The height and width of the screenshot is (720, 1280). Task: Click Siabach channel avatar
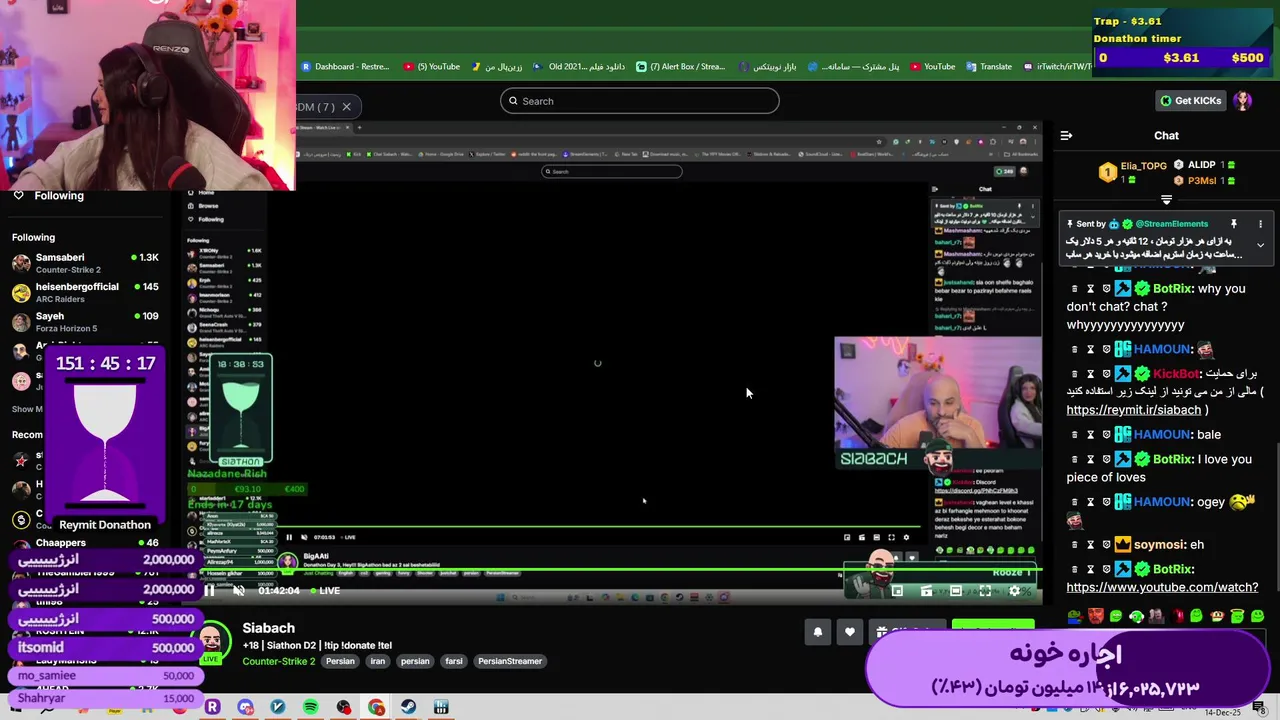(211, 641)
